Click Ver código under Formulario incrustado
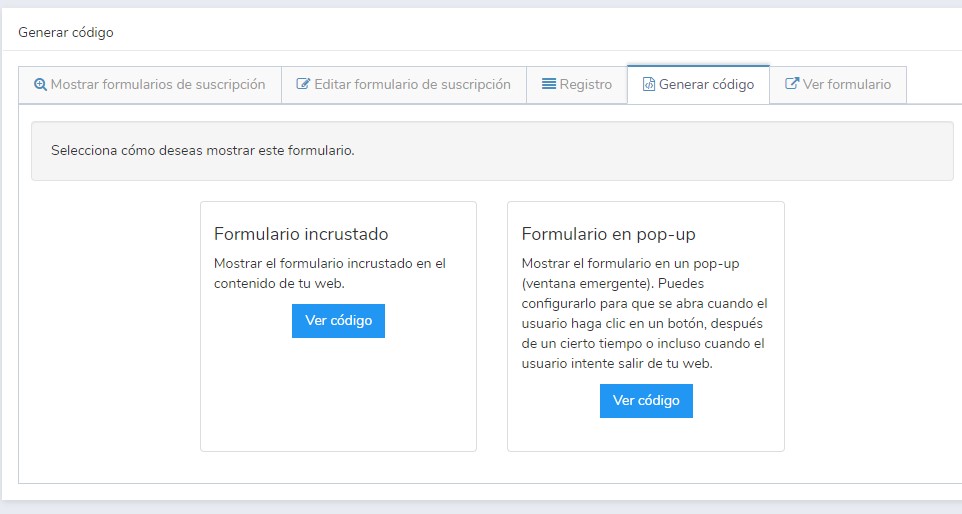962x514 pixels. coord(339,321)
